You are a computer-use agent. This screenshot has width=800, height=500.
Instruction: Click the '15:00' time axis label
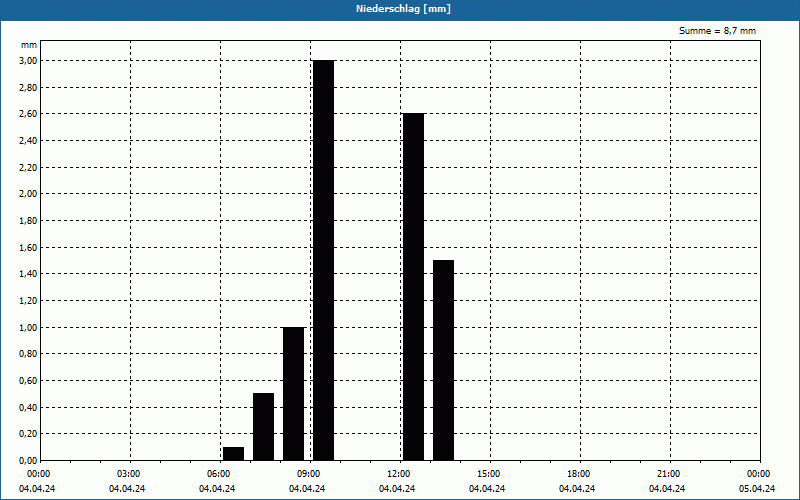click(488, 474)
